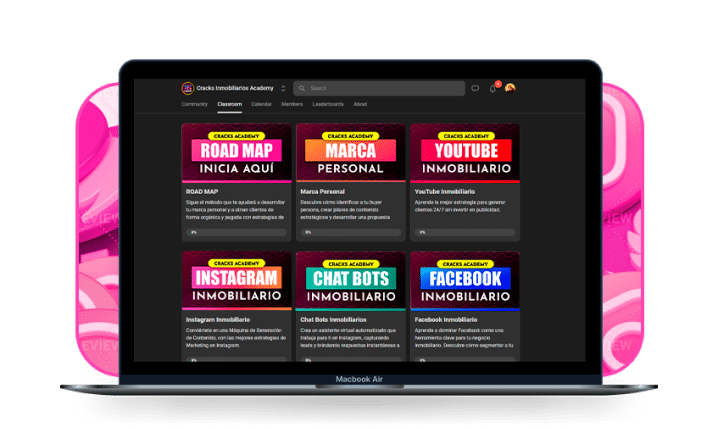Image resolution: width=718 pixels, height=429 pixels.
Task: Click the Marca Personal course title
Action: [x=322, y=191]
